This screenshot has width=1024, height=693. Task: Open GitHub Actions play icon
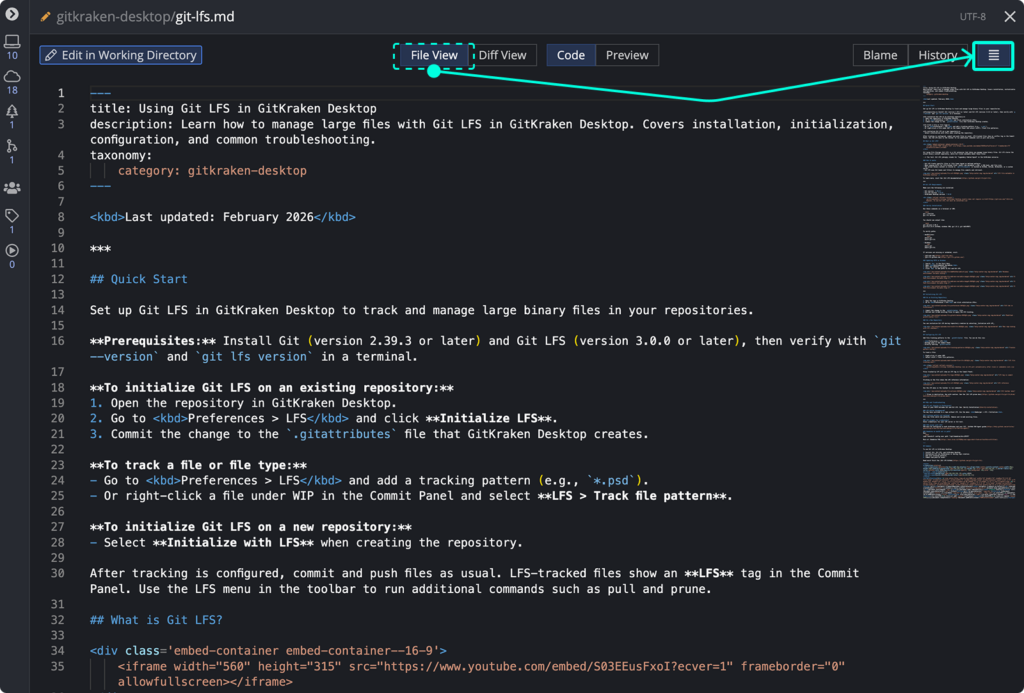tap(12, 251)
